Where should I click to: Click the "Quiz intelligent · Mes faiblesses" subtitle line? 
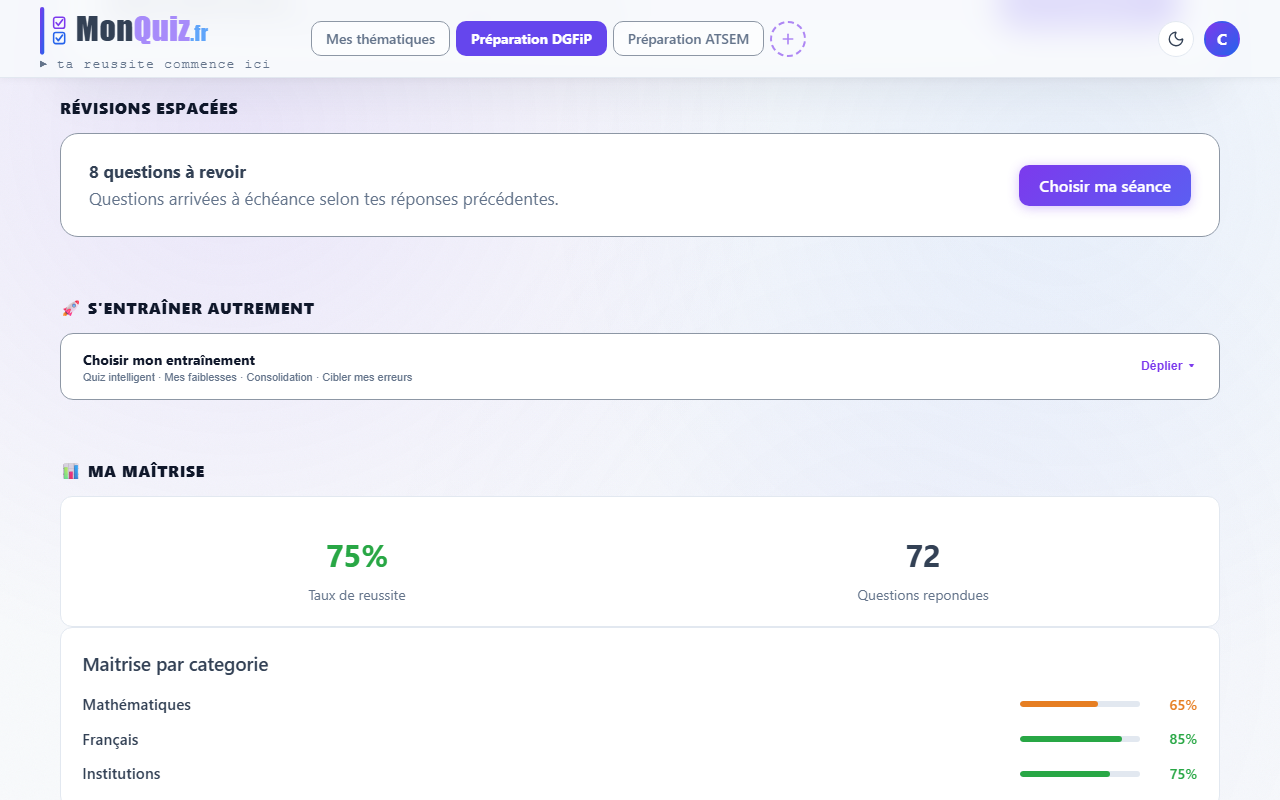248,378
